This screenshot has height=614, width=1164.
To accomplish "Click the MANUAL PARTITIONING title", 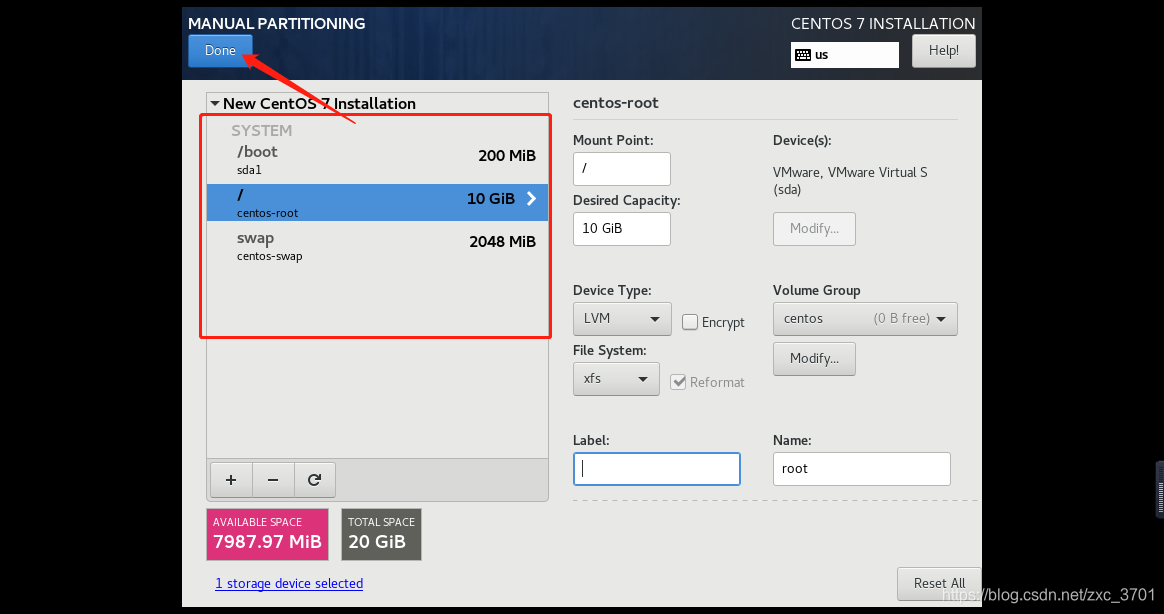I will [x=277, y=24].
